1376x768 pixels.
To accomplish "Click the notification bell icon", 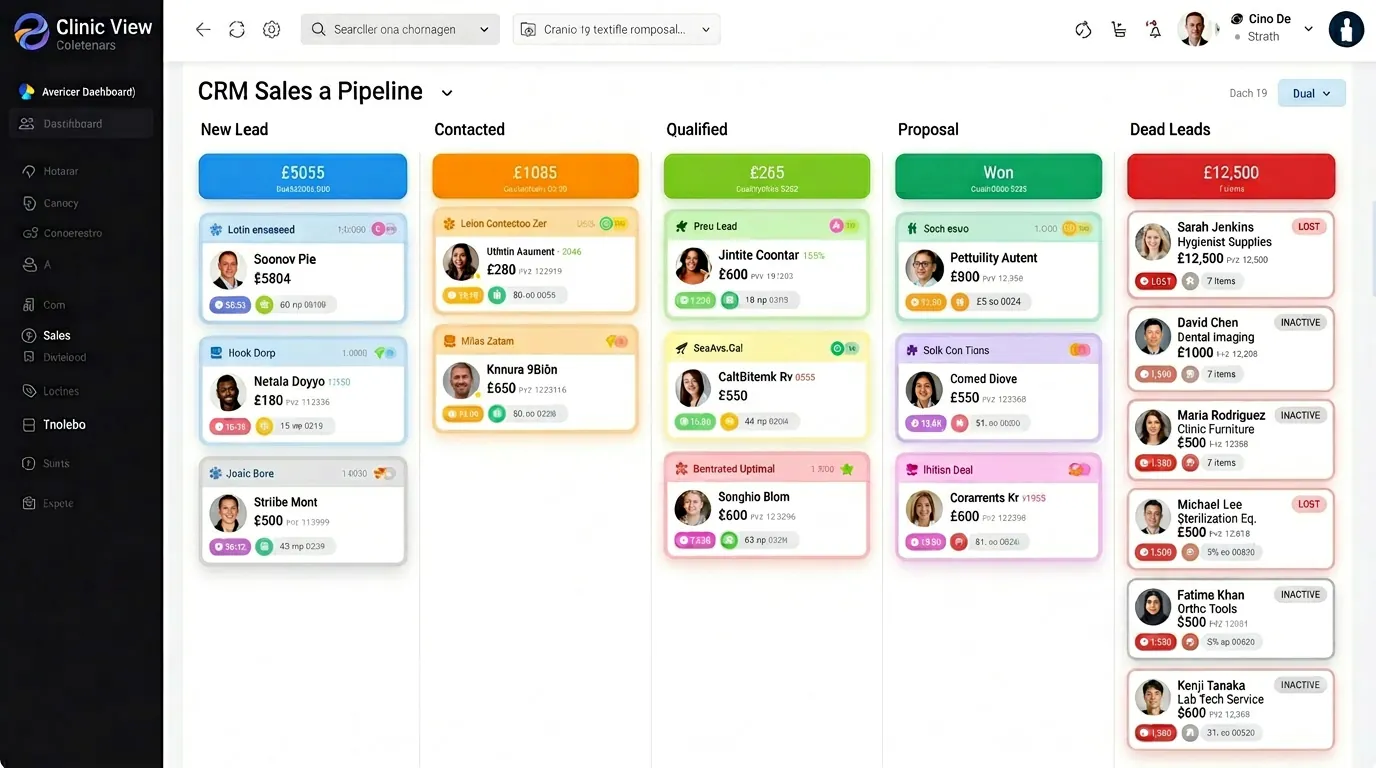I will pyautogui.click(x=1153, y=29).
